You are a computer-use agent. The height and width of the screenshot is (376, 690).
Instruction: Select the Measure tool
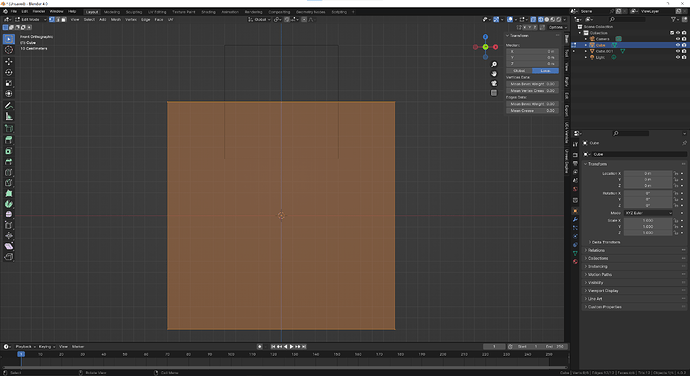[8, 117]
